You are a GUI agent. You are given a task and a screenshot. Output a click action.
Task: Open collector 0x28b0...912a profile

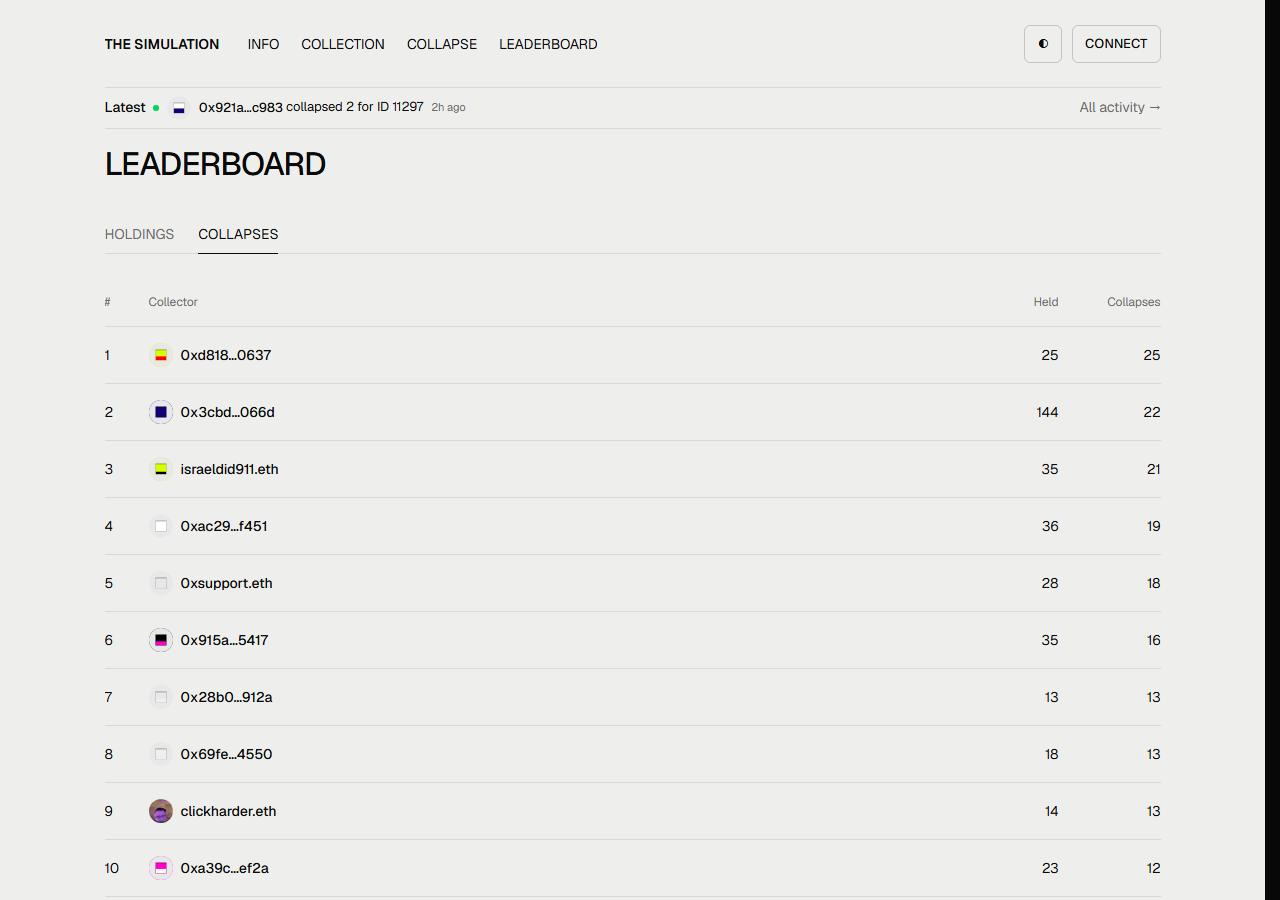(227, 697)
